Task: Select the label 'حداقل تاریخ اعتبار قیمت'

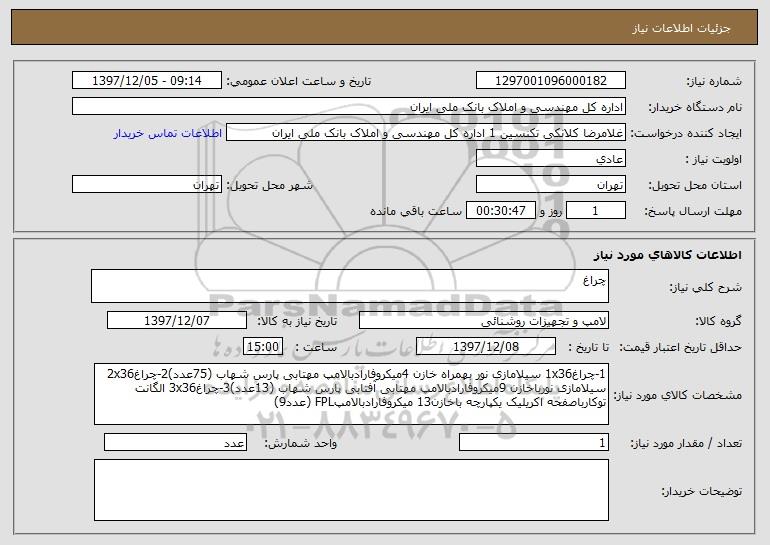Action: click(680, 348)
